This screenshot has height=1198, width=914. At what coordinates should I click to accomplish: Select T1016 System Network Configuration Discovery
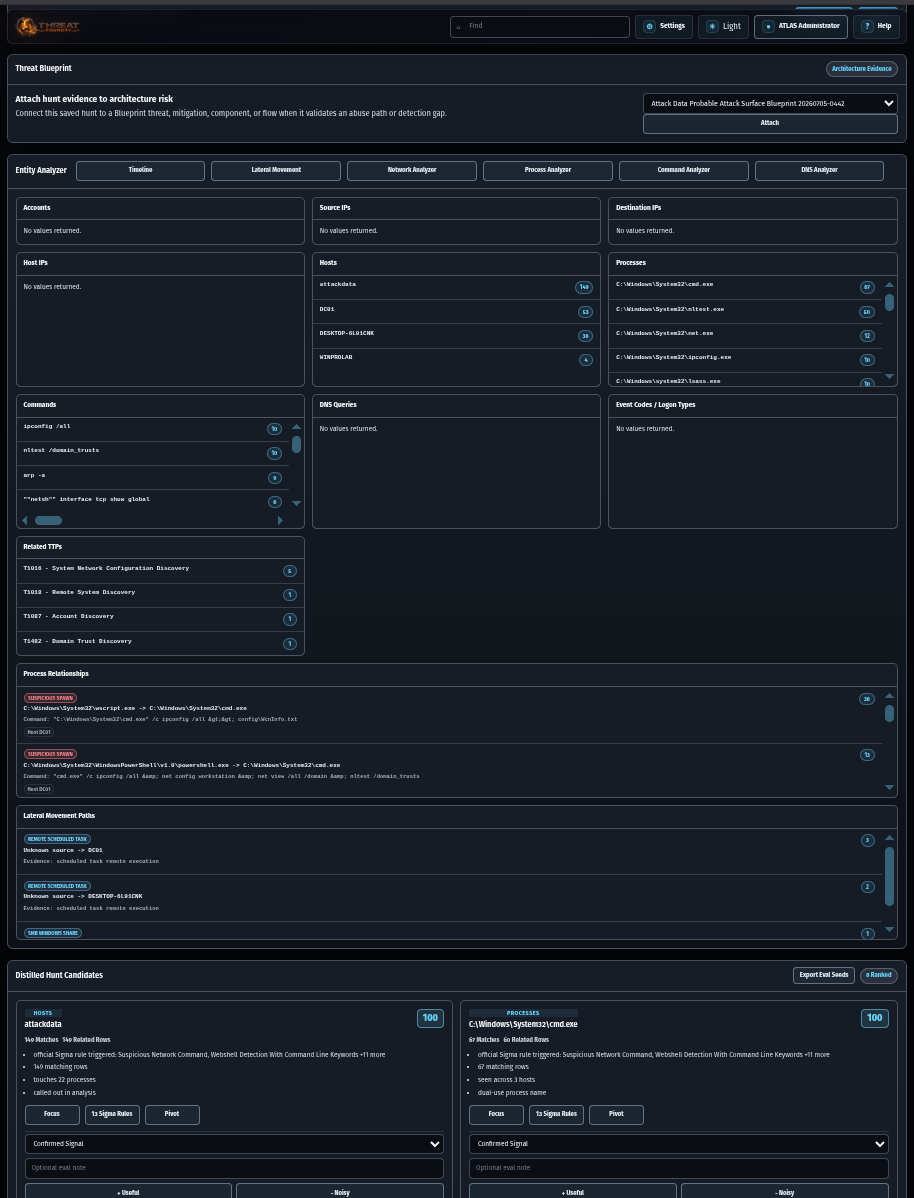(160, 571)
